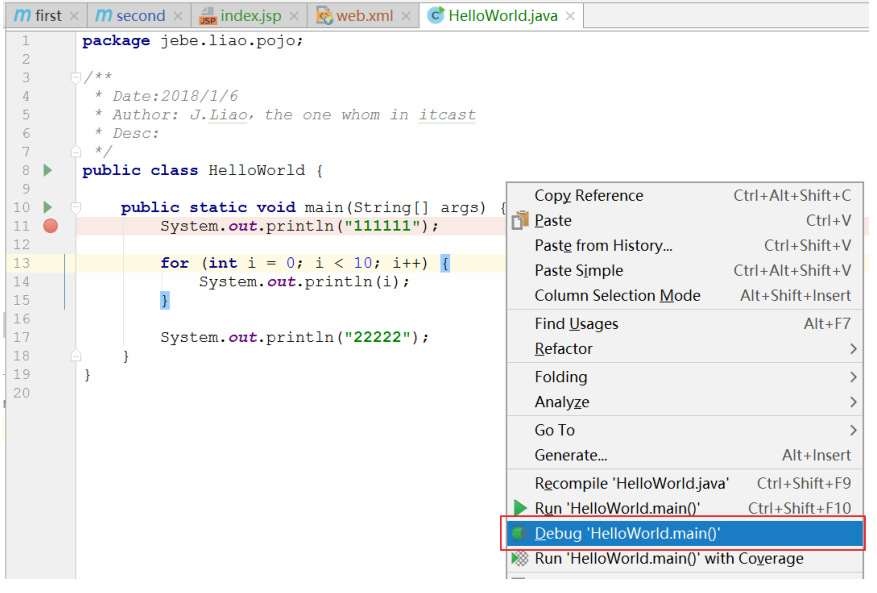Collapse the main method fold marker on line 10
Viewport: 877px width, 593px height.
(76, 208)
